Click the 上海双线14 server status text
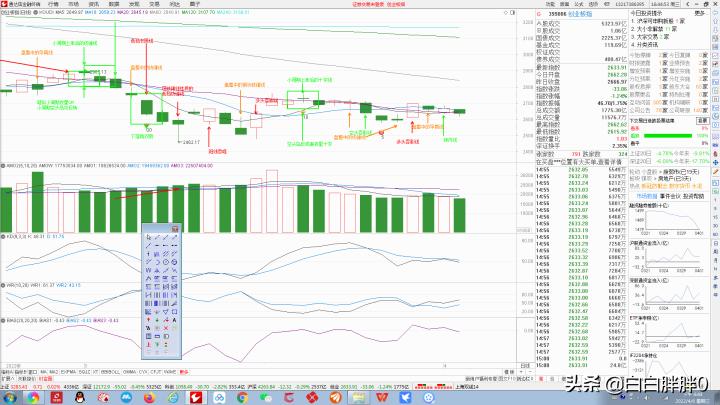720x405 pixels. coord(467,387)
